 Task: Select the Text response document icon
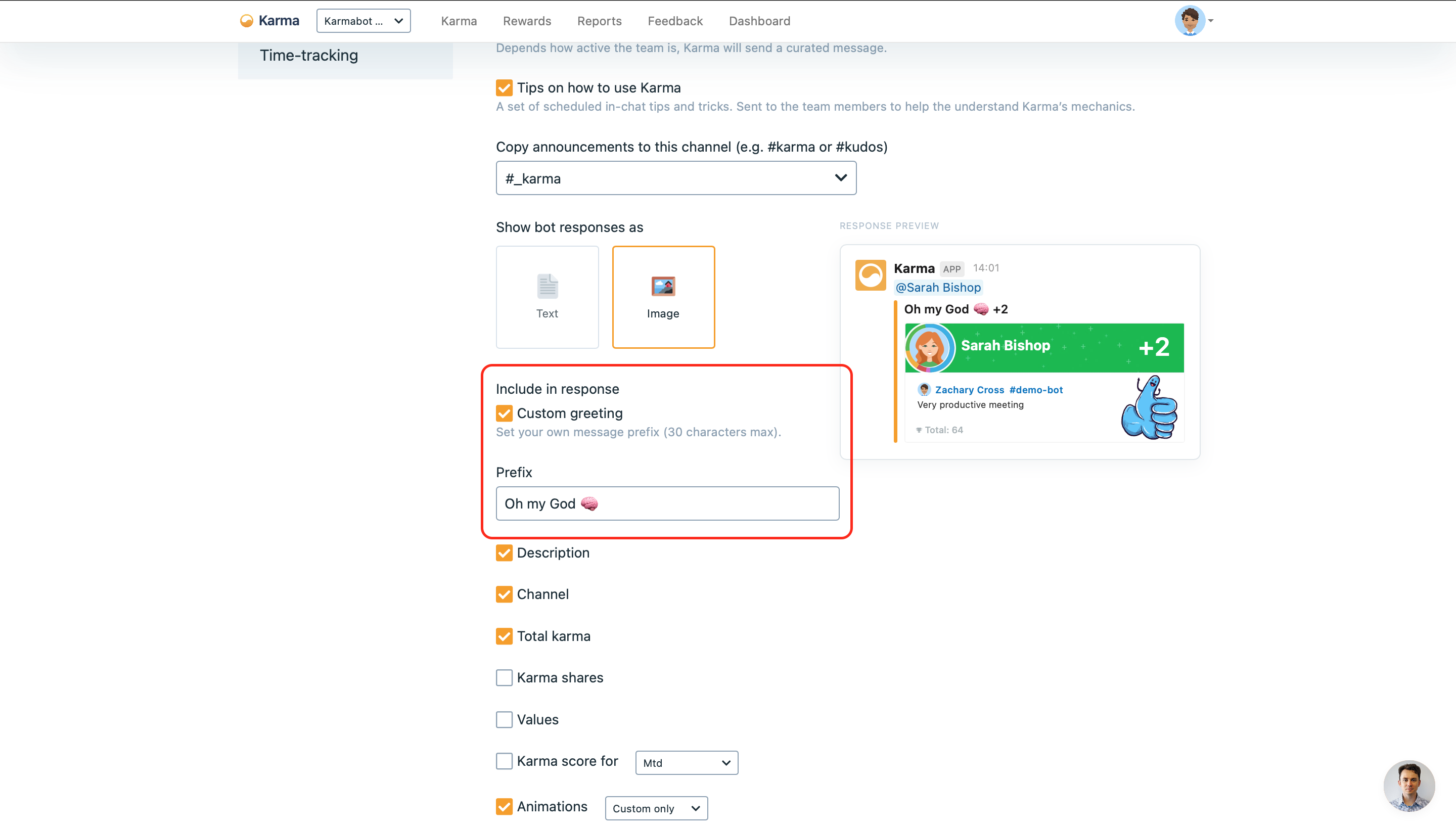tap(547, 287)
